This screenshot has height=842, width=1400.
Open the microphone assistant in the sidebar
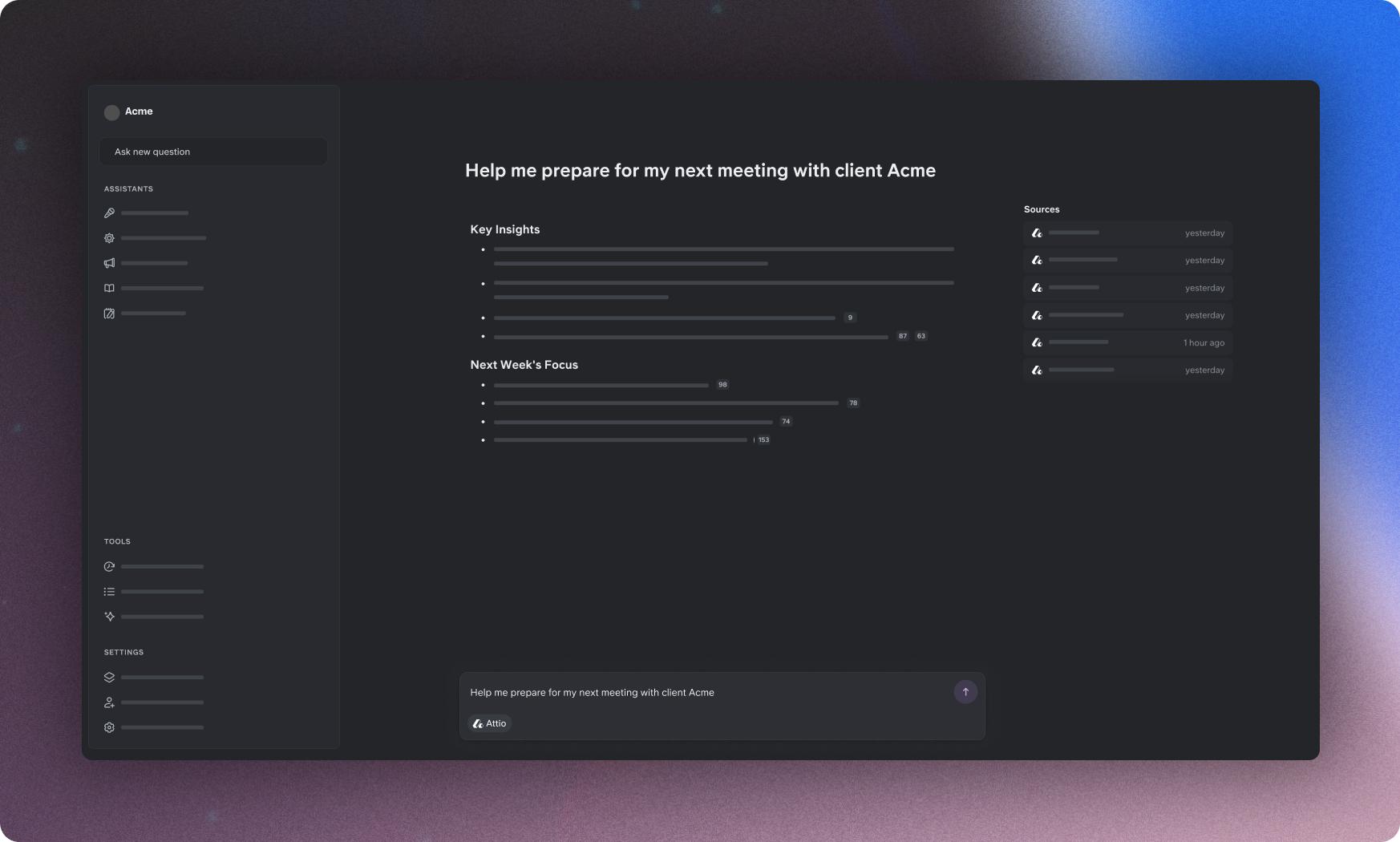(110, 213)
